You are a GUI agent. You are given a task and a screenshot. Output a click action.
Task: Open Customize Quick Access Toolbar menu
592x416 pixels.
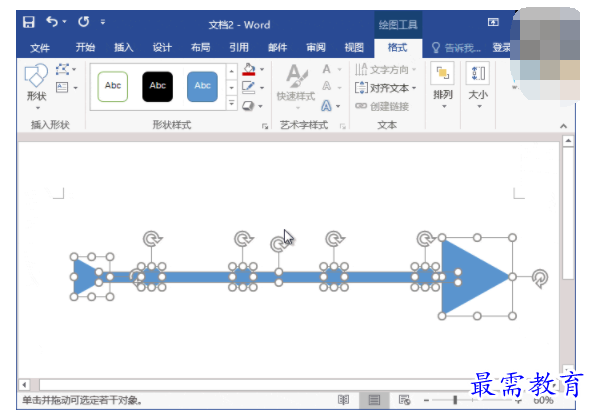(x=103, y=22)
